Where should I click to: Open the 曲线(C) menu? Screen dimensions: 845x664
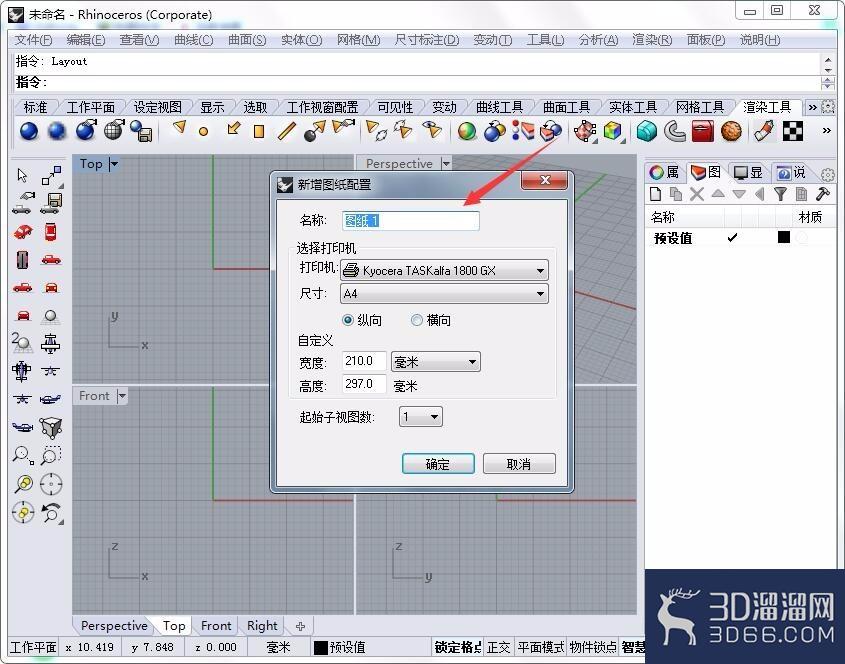point(193,40)
